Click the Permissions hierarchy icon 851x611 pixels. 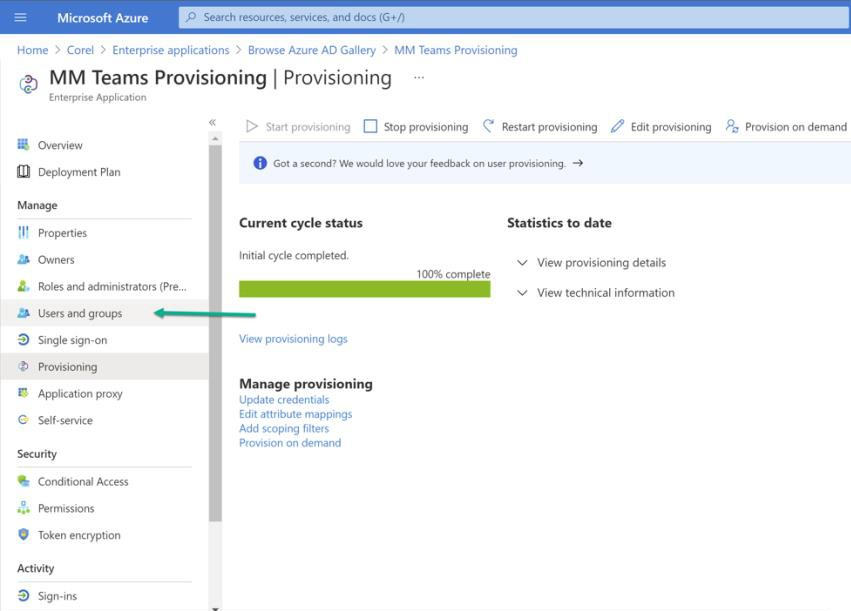click(23, 508)
